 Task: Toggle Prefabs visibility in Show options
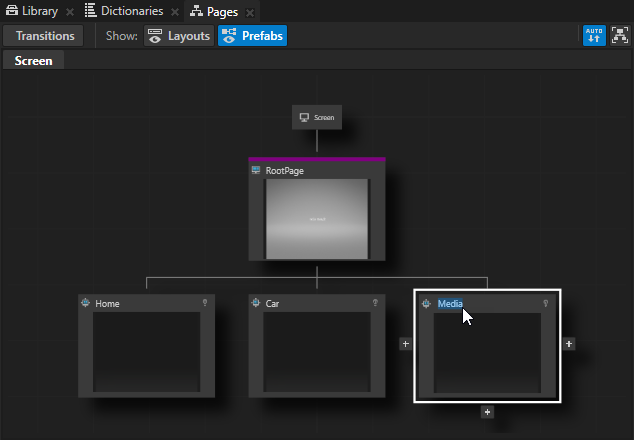coord(252,36)
